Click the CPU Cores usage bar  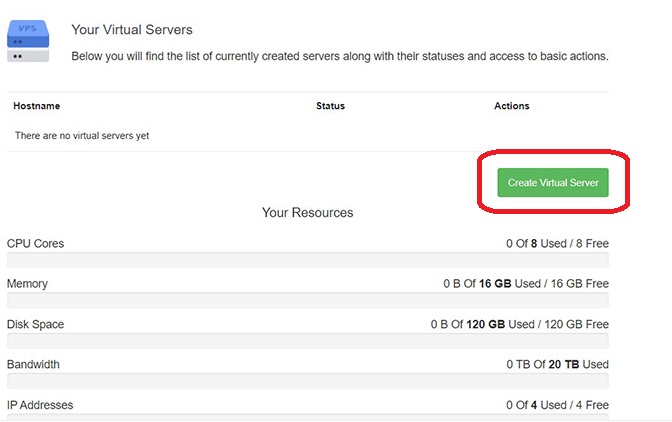[307, 260]
